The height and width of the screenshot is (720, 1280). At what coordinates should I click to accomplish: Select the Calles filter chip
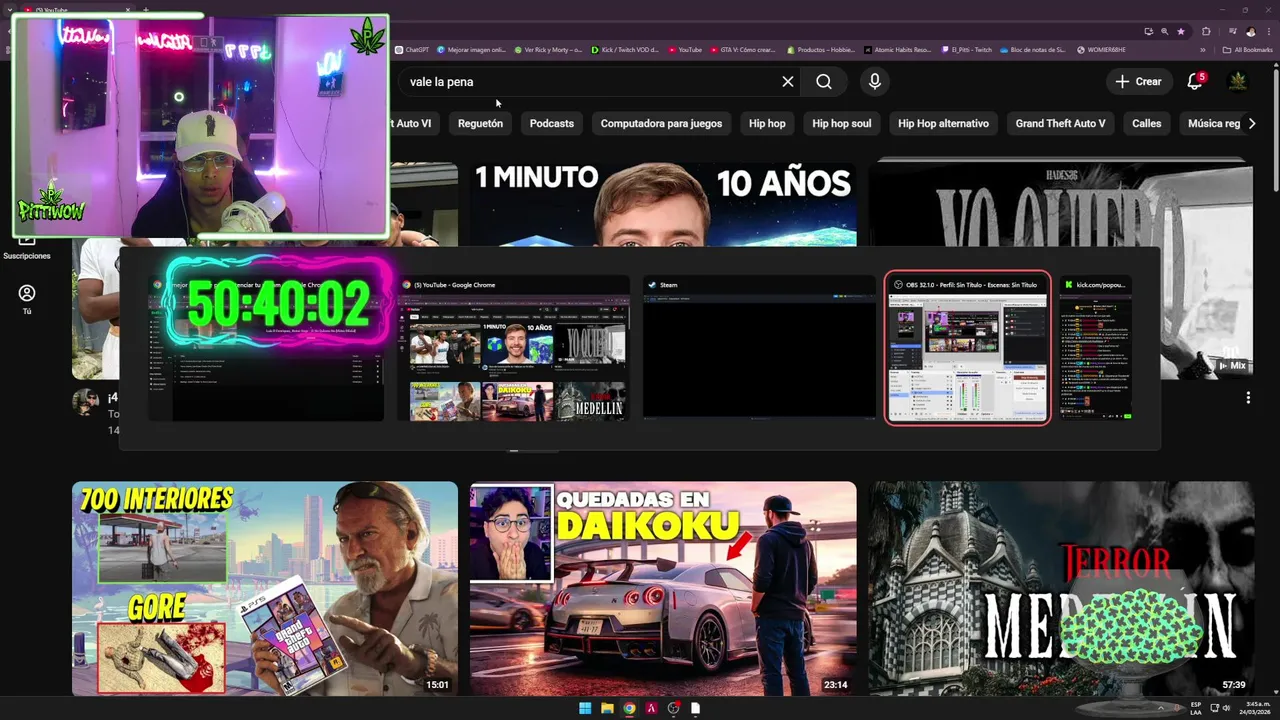(x=1147, y=124)
